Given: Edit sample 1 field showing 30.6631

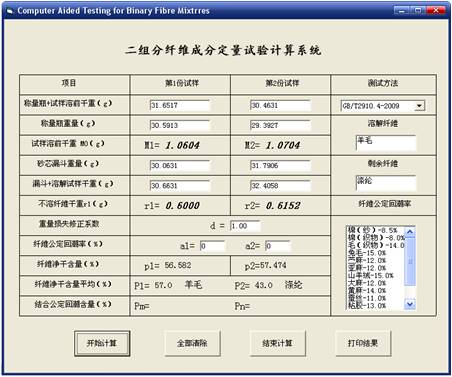Looking at the screenshot, I should [x=180, y=186].
